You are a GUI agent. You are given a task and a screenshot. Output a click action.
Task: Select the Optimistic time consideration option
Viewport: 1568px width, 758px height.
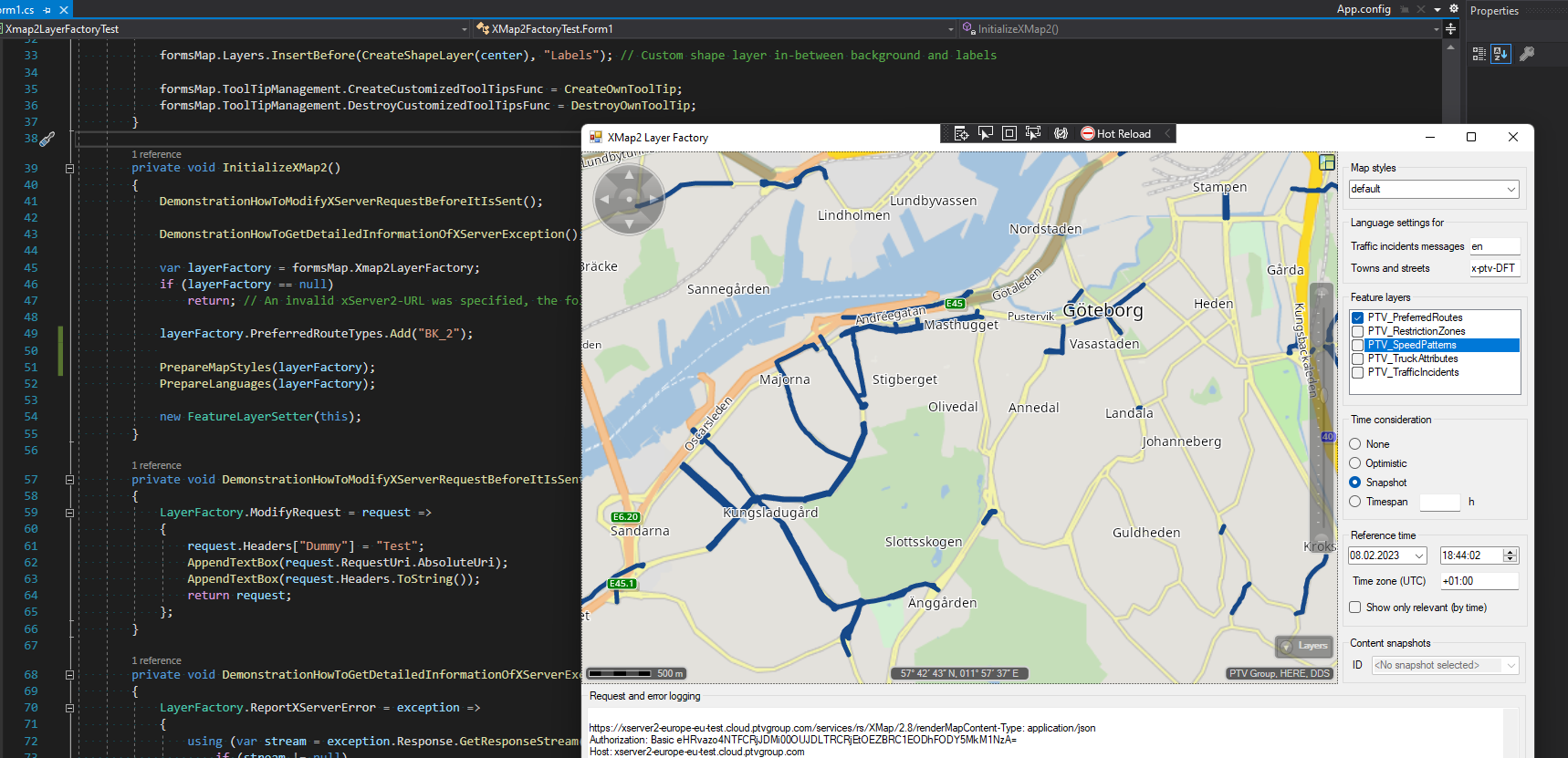(x=1355, y=463)
